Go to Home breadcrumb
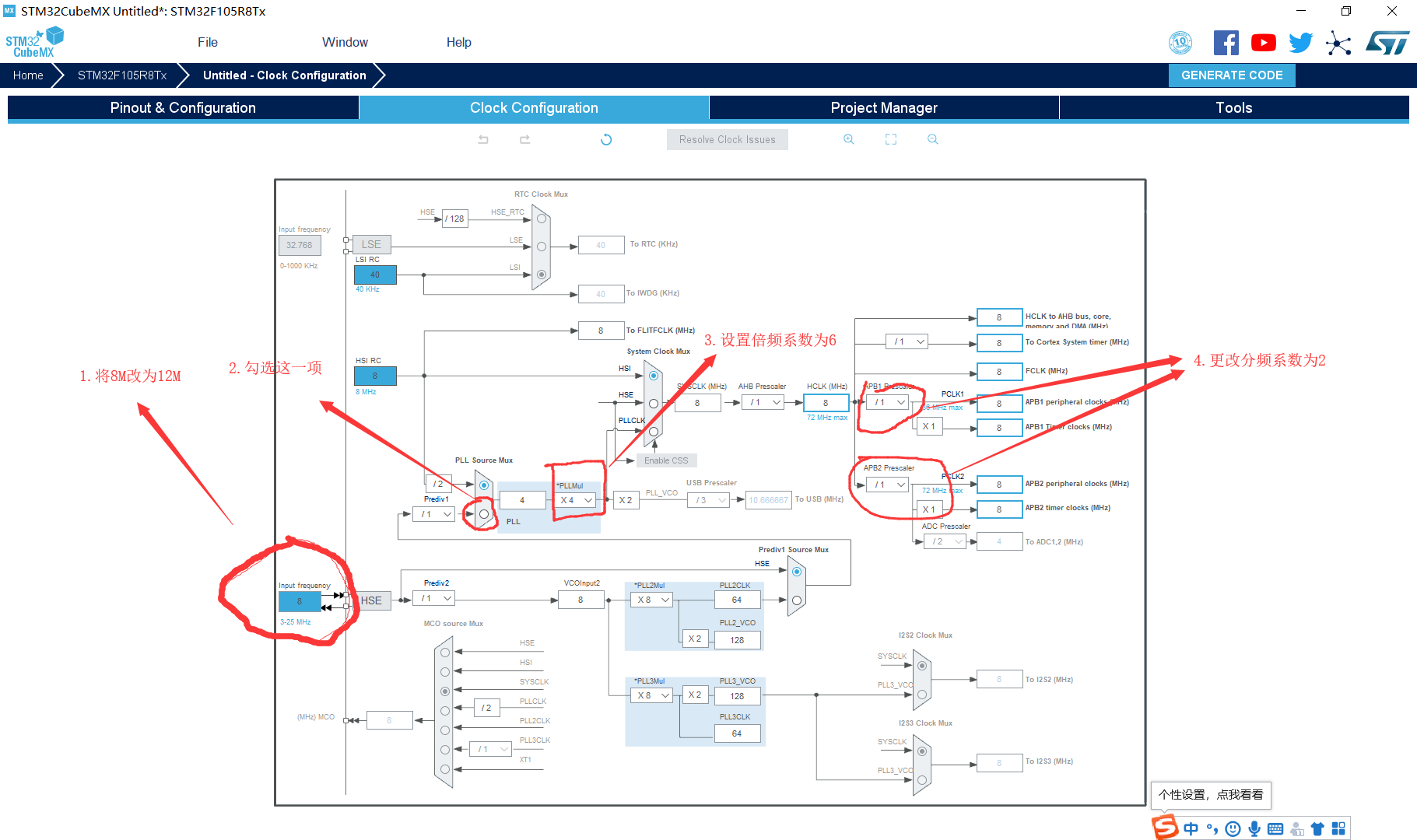The height and width of the screenshot is (840, 1417). point(28,75)
